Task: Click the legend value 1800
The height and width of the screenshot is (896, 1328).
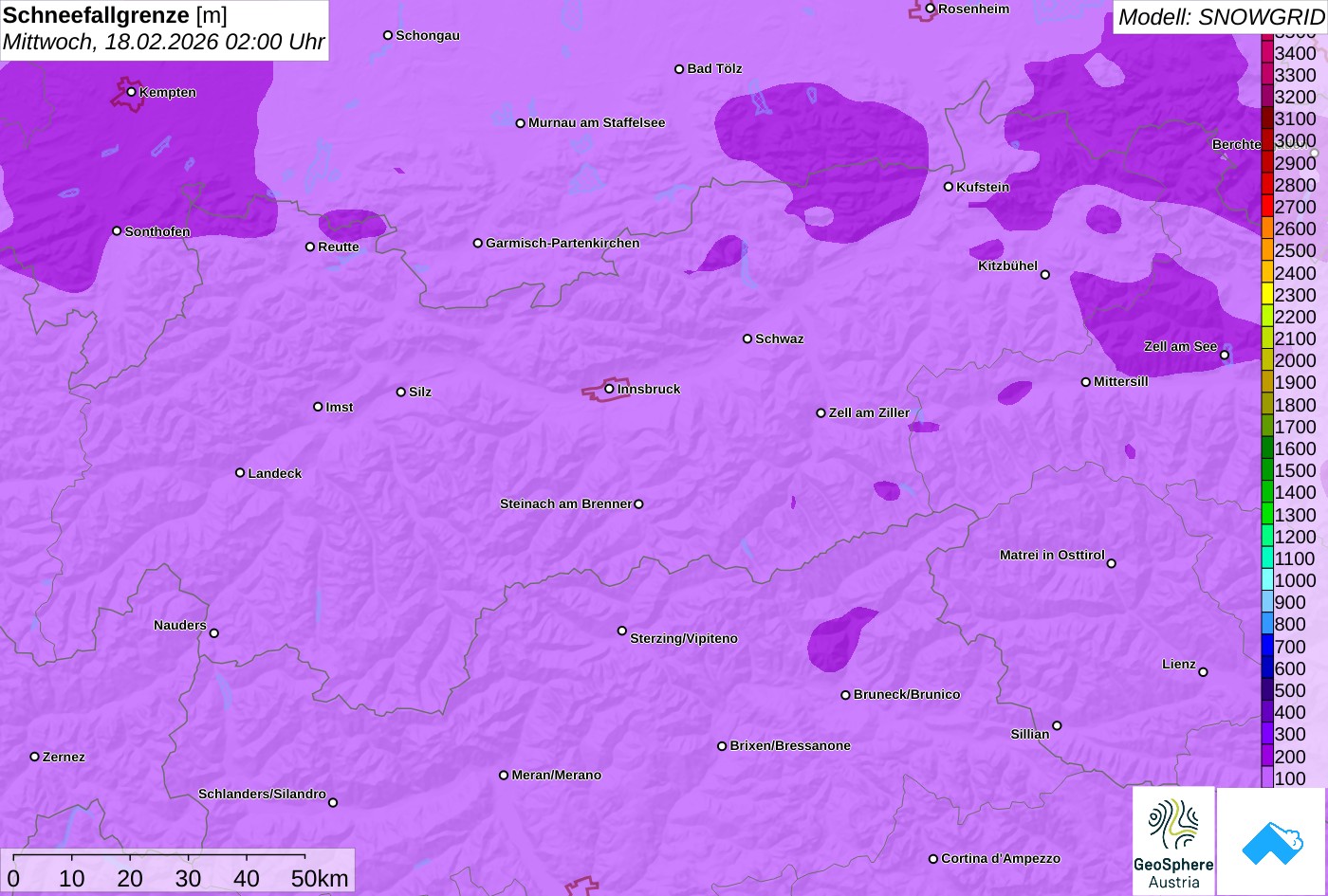Action: 1296,405
